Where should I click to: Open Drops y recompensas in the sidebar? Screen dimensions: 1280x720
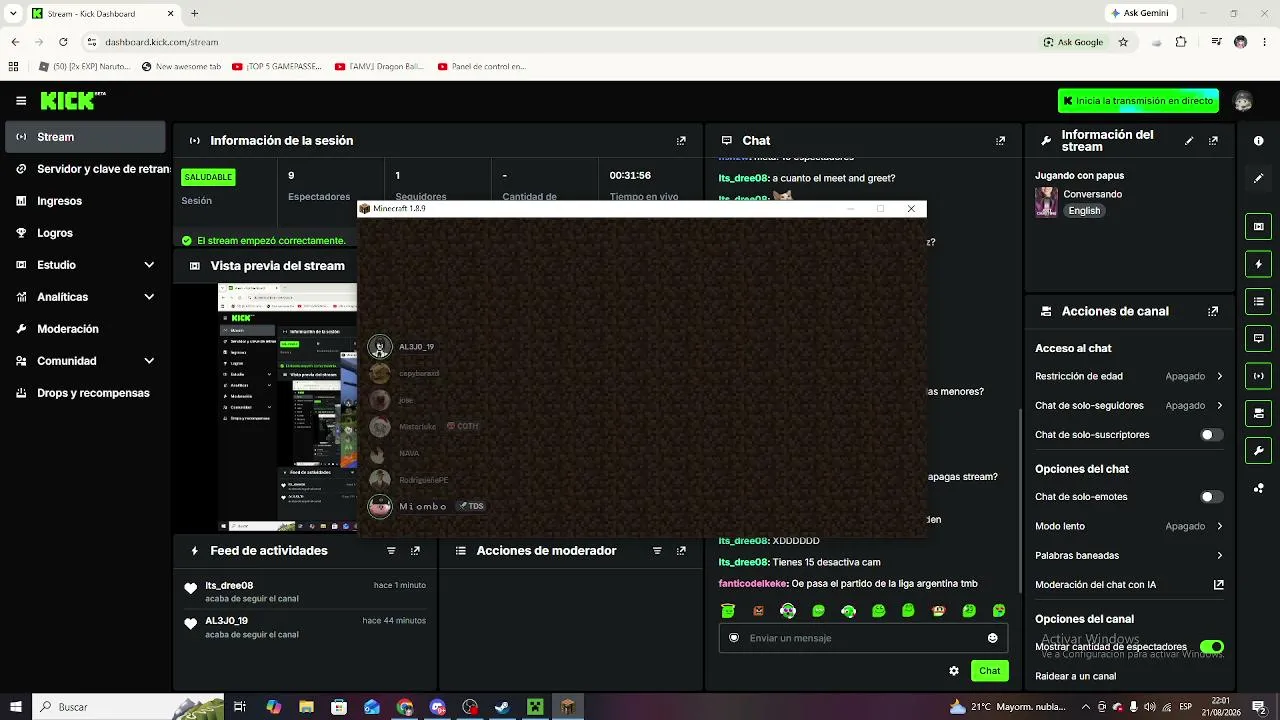coord(85,393)
